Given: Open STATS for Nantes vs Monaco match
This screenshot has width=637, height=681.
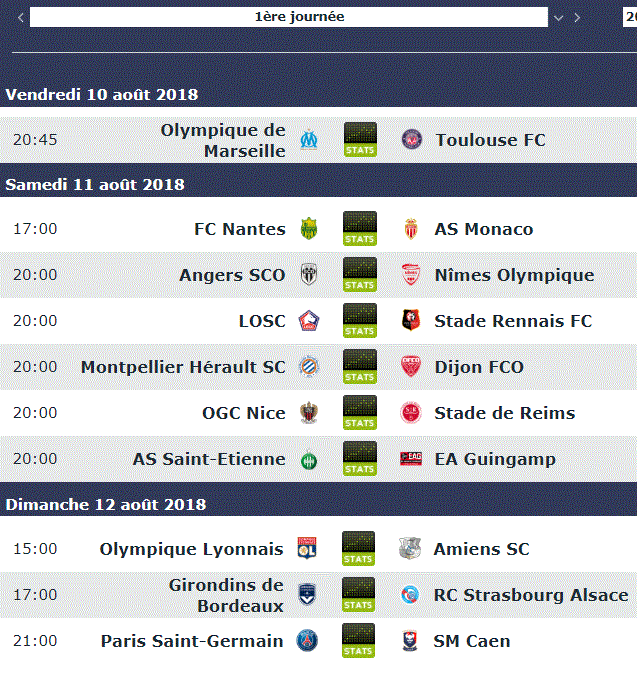Looking at the screenshot, I should click(360, 228).
